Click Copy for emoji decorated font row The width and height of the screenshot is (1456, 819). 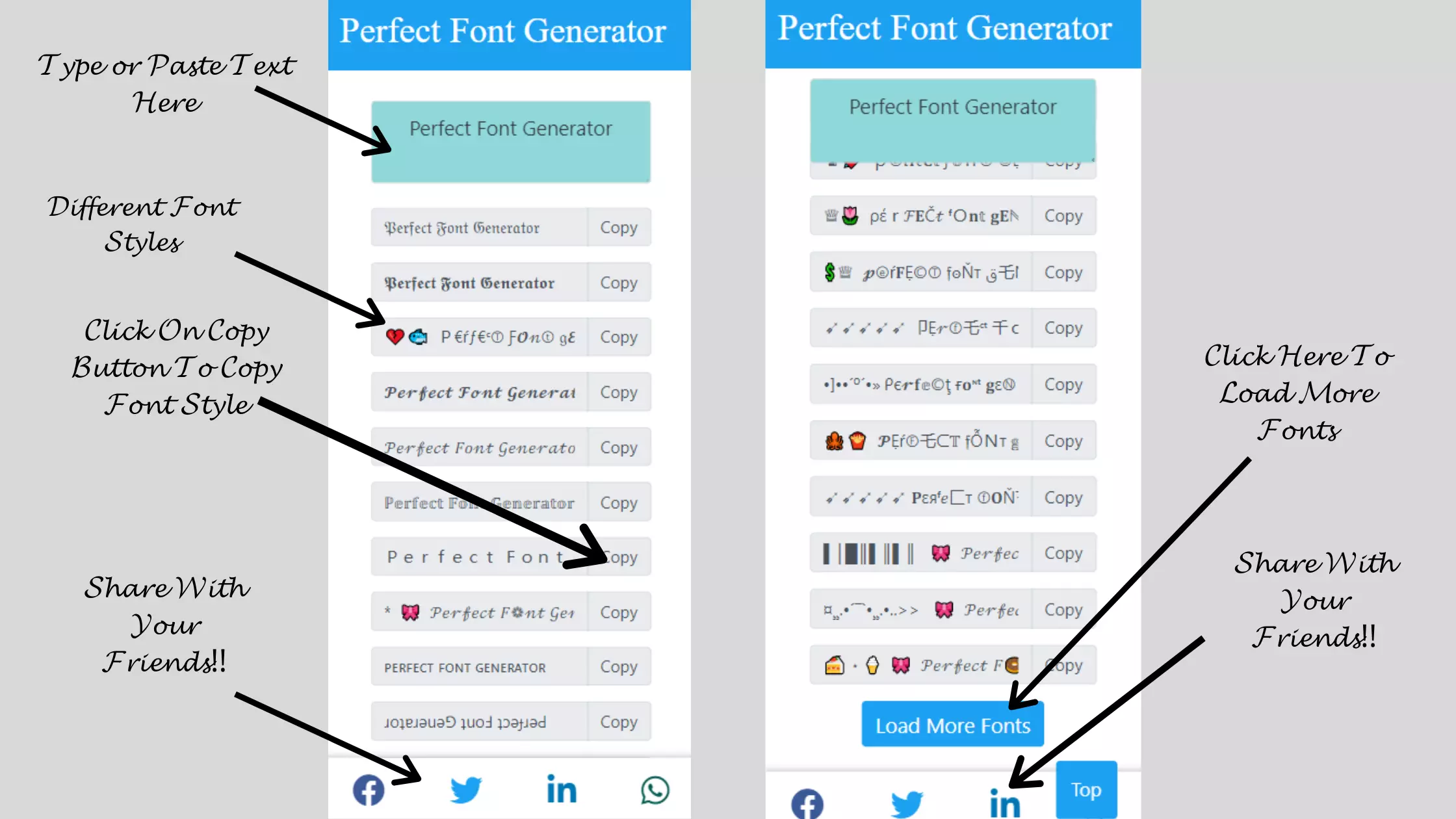pyautogui.click(x=618, y=337)
